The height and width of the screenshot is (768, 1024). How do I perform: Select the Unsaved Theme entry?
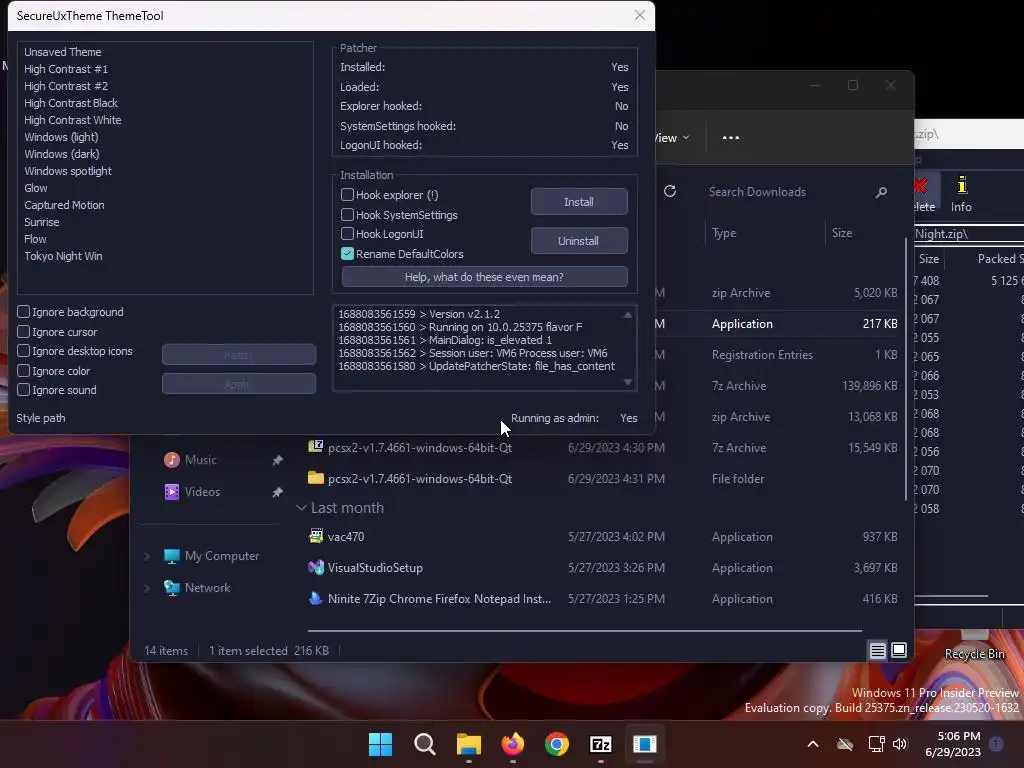(x=63, y=52)
